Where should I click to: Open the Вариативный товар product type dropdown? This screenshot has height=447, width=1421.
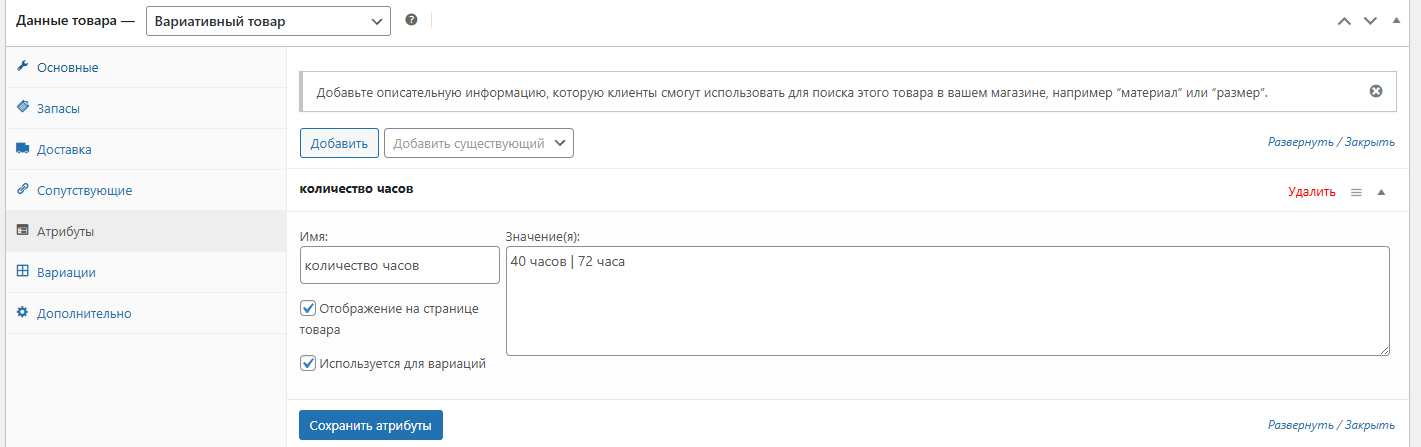coord(268,20)
